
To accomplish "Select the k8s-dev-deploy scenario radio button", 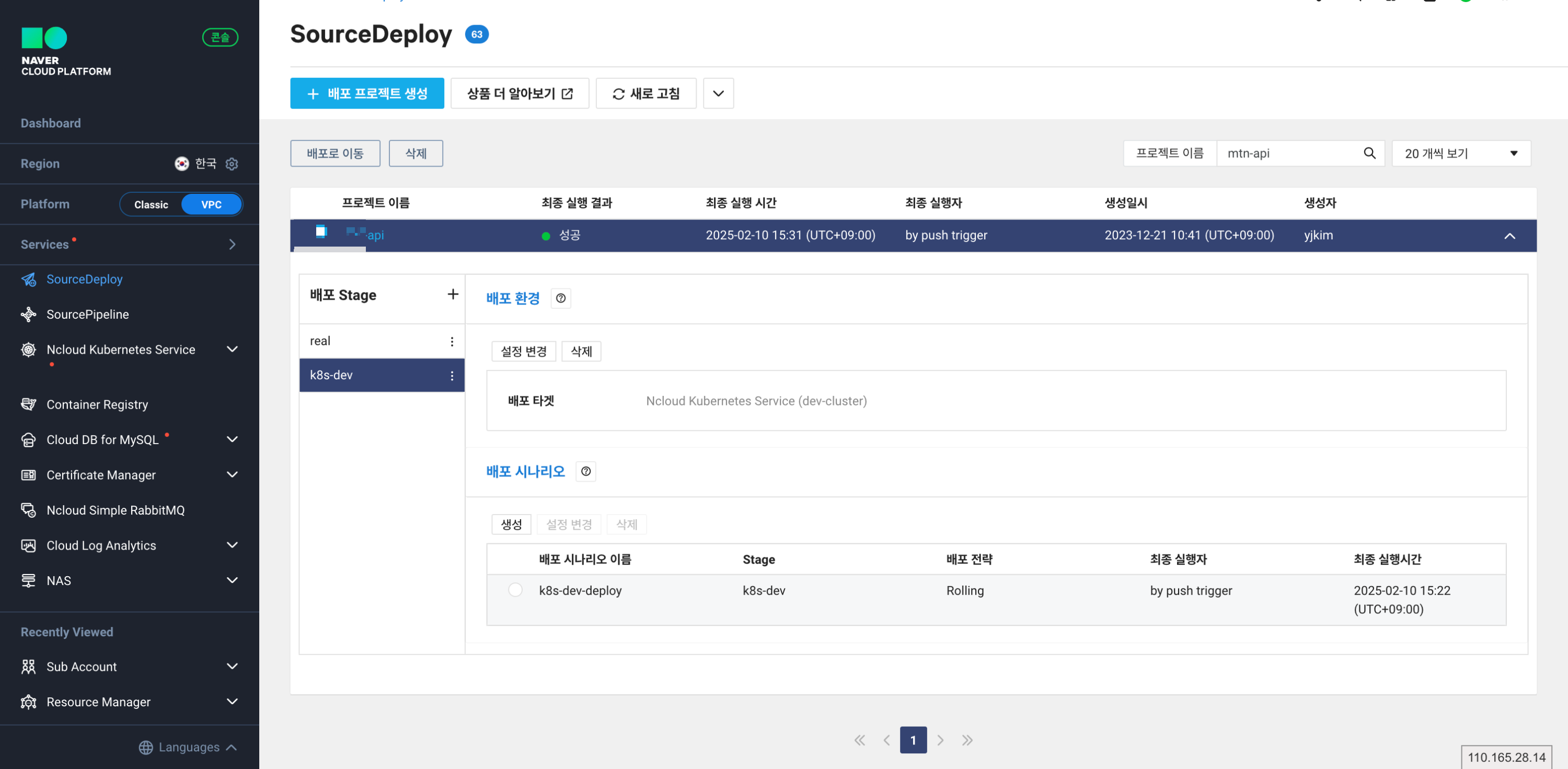I will tap(515, 590).
